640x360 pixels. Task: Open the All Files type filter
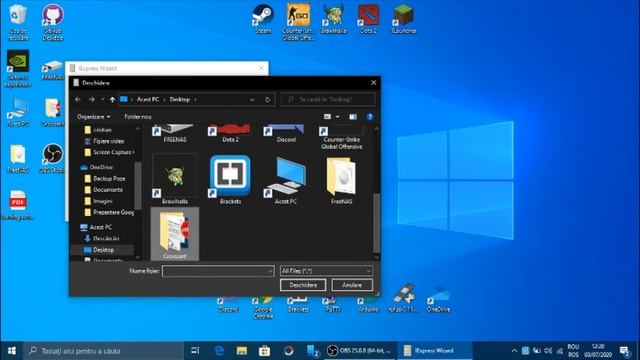[326, 271]
